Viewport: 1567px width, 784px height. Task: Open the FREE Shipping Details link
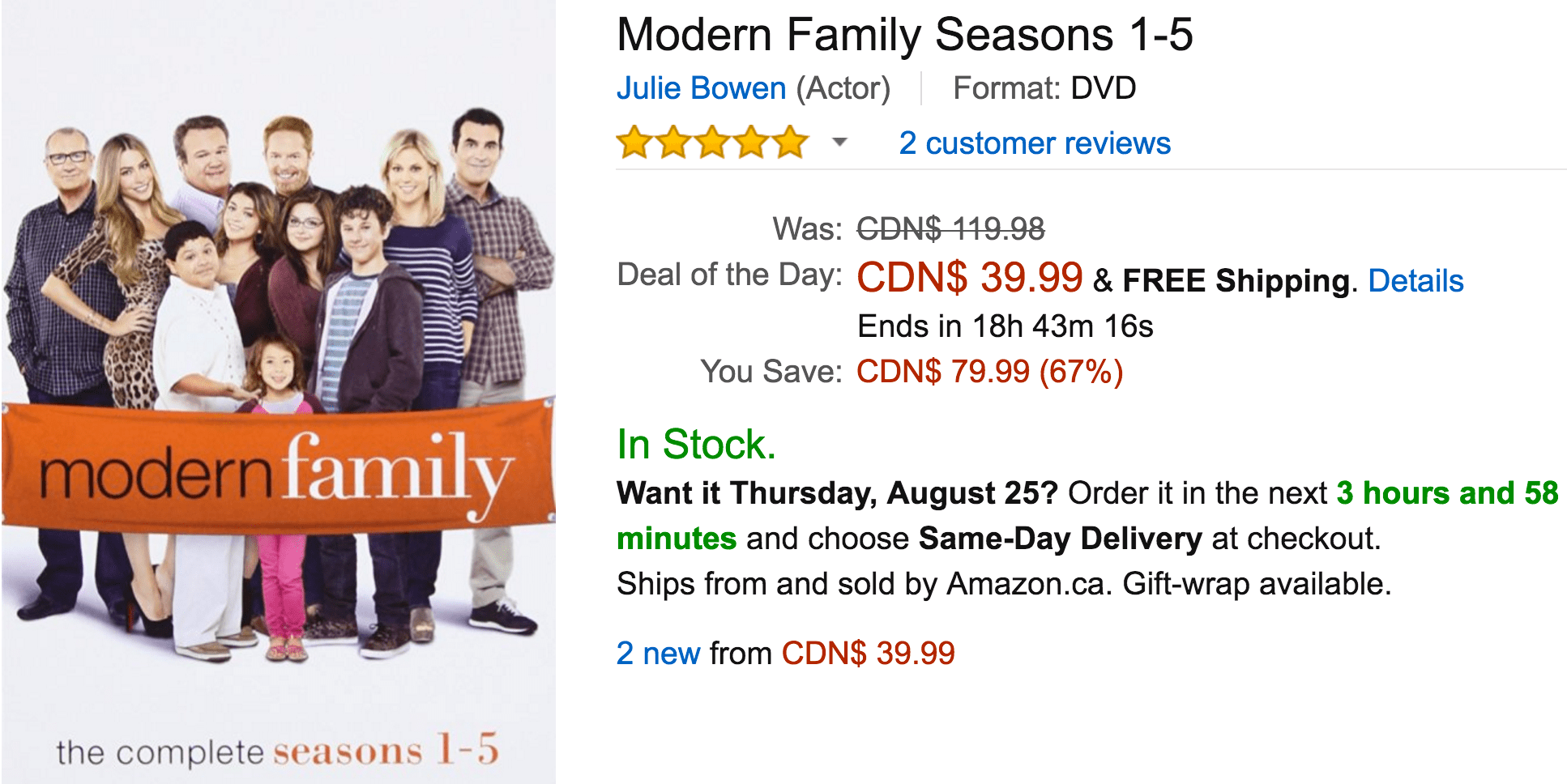pos(1415,281)
